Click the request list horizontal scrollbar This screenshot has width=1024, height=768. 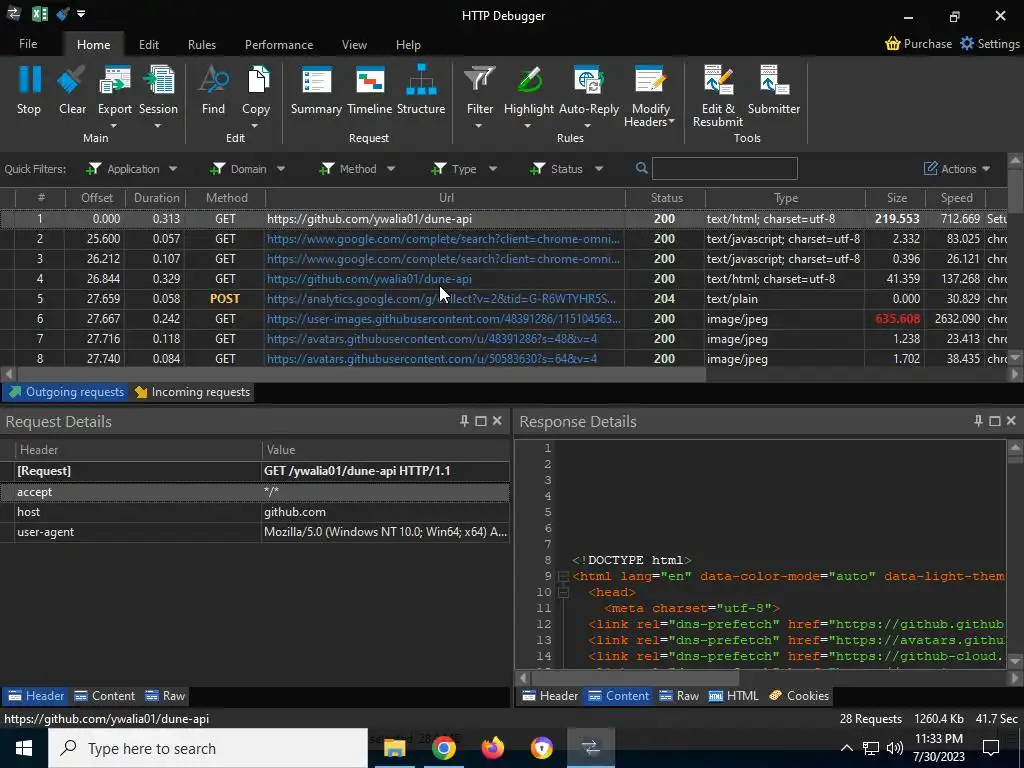[361, 374]
